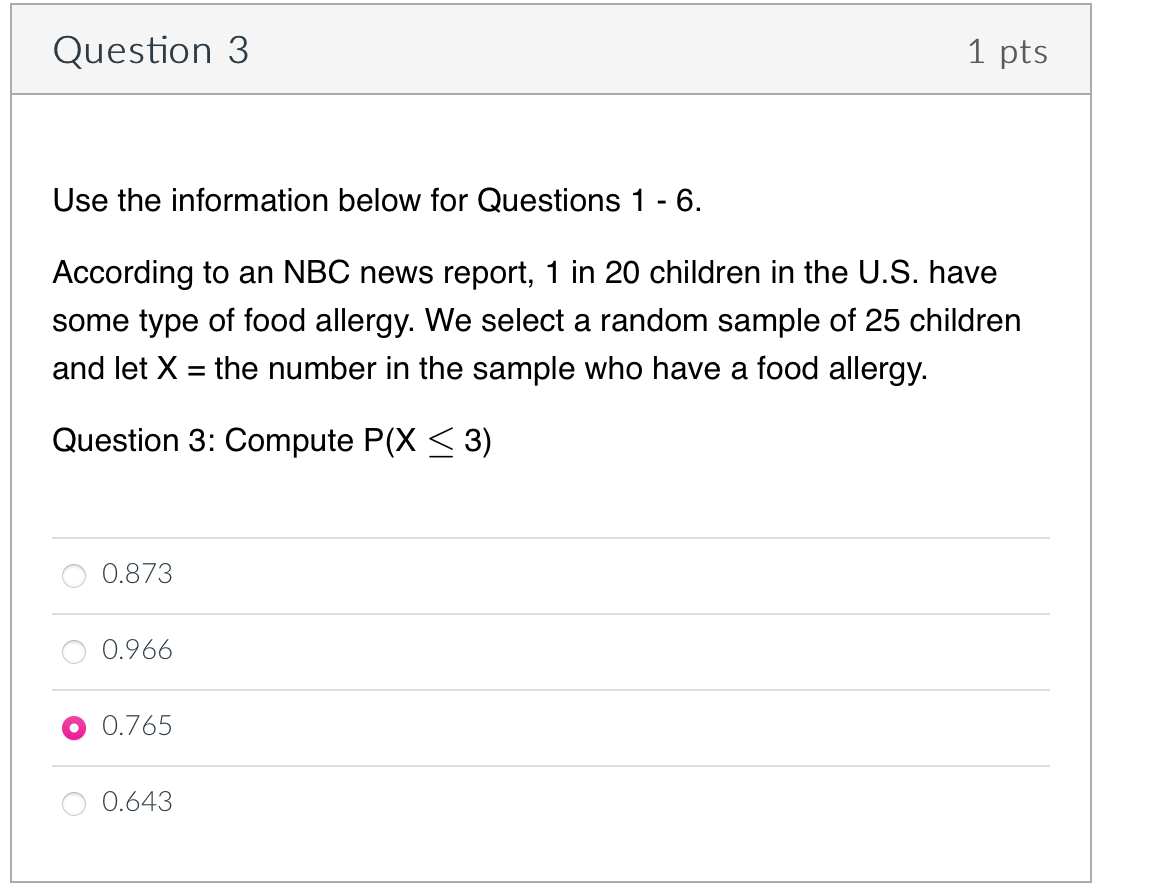1152x892 pixels.
Task: Choose the first radio button in the list
Action: 74,575
